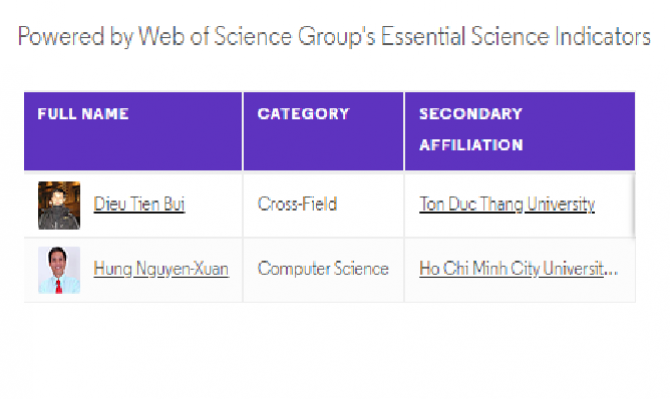Open the Dieu Tien Bui name link
670x399 pixels.
[139, 204]
